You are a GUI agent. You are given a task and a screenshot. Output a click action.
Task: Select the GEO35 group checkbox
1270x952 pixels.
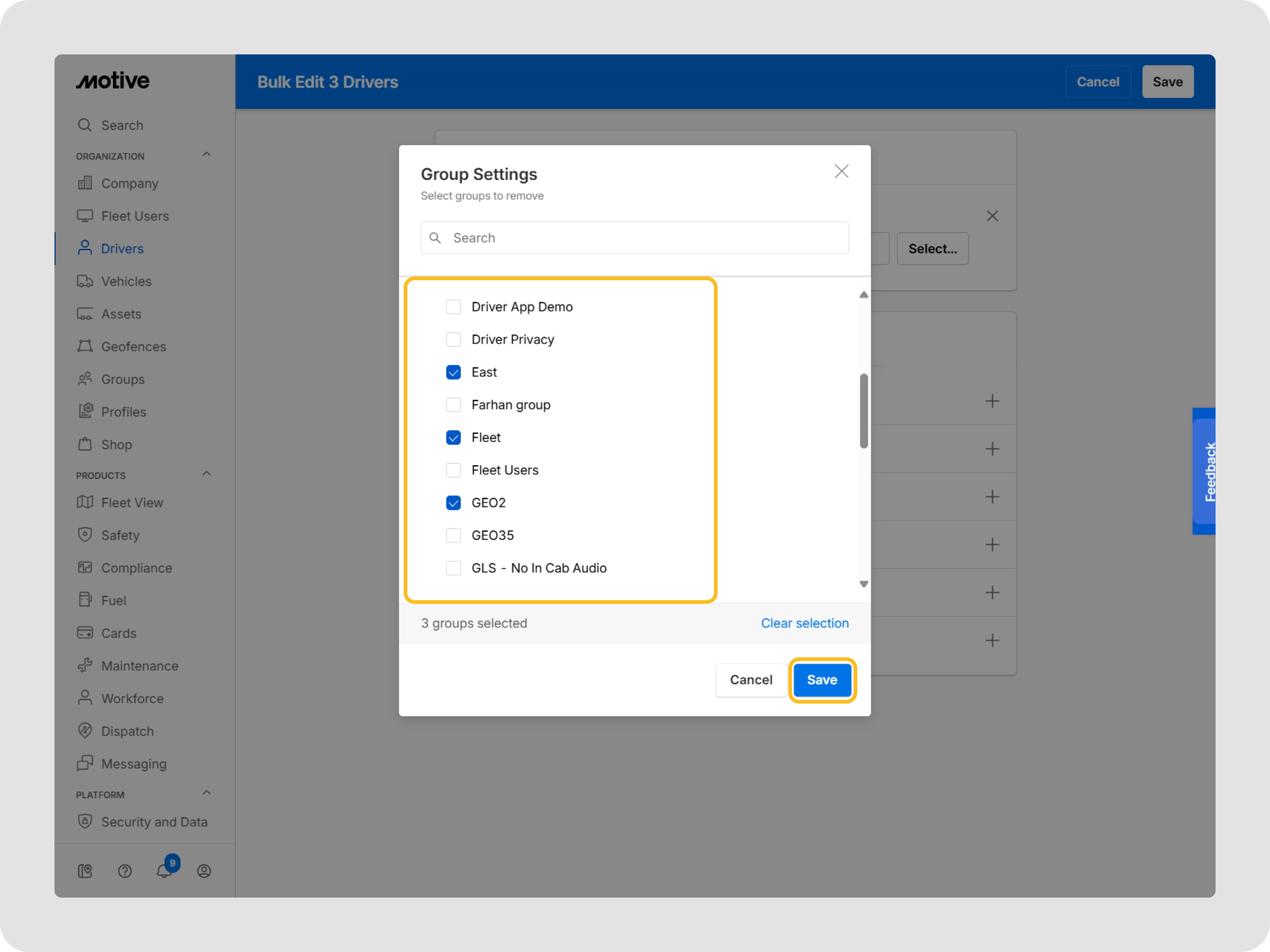click(x=454, y=535)
